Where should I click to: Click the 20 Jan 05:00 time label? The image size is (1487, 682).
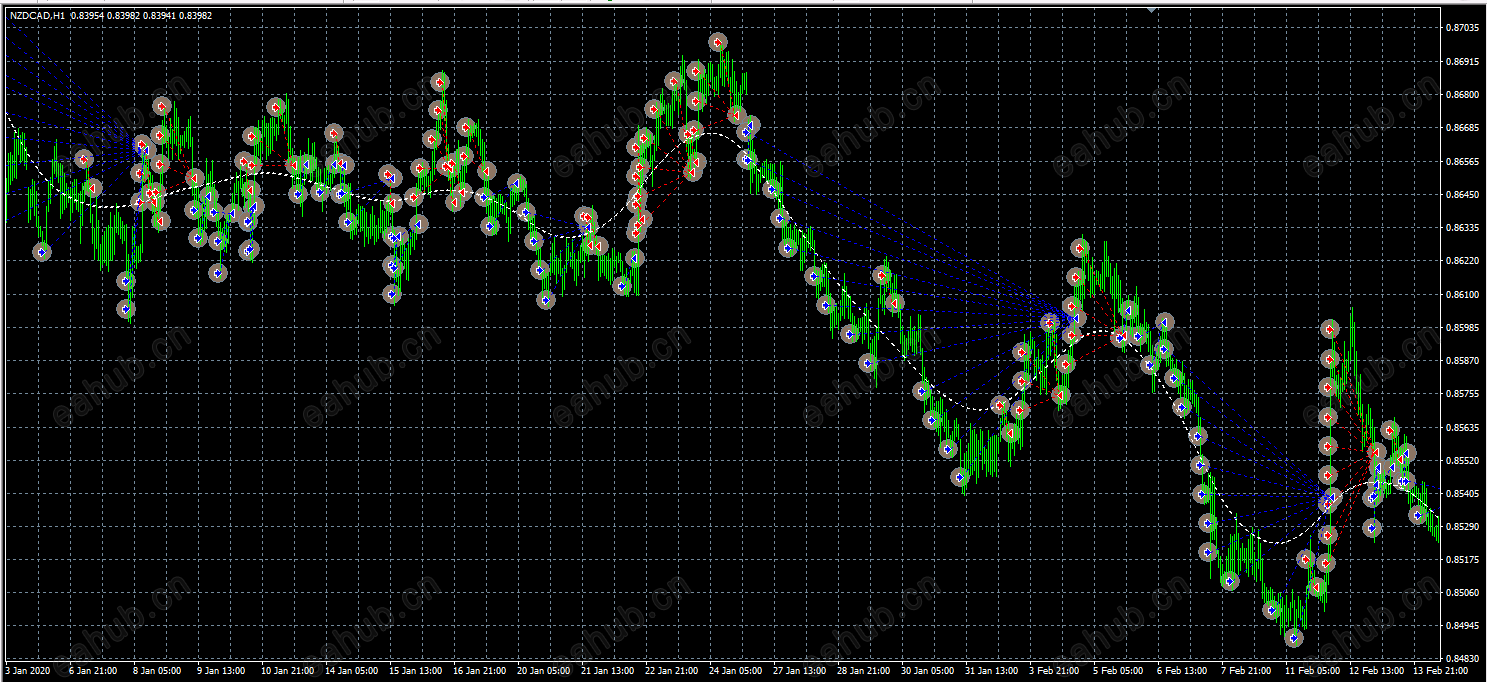click(x=544, y=670)
